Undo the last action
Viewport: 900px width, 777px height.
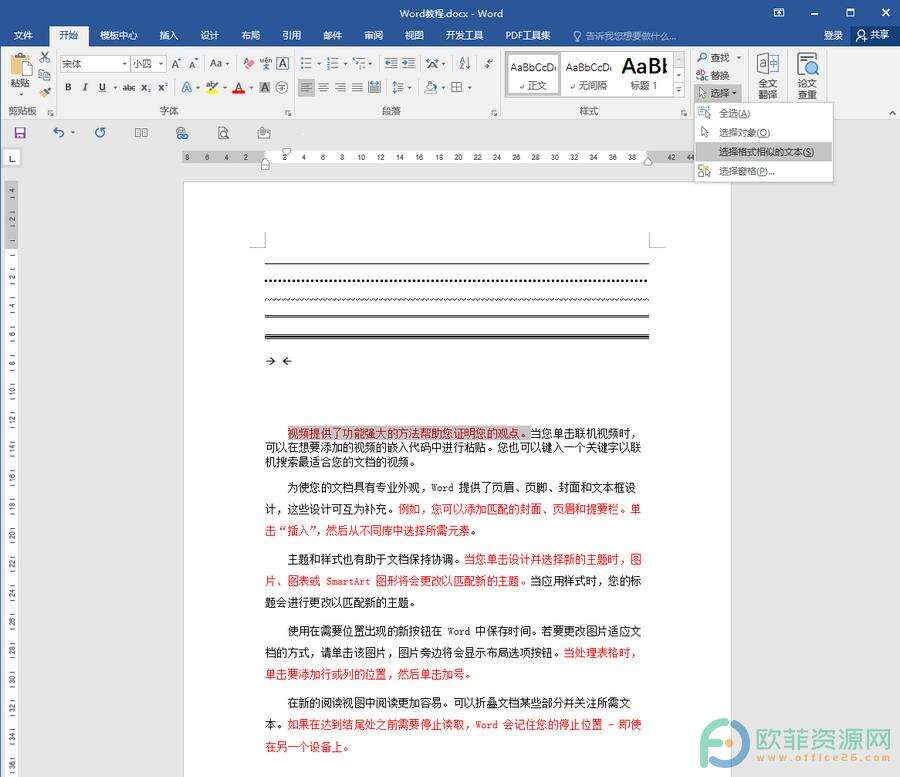pos(59,133)
